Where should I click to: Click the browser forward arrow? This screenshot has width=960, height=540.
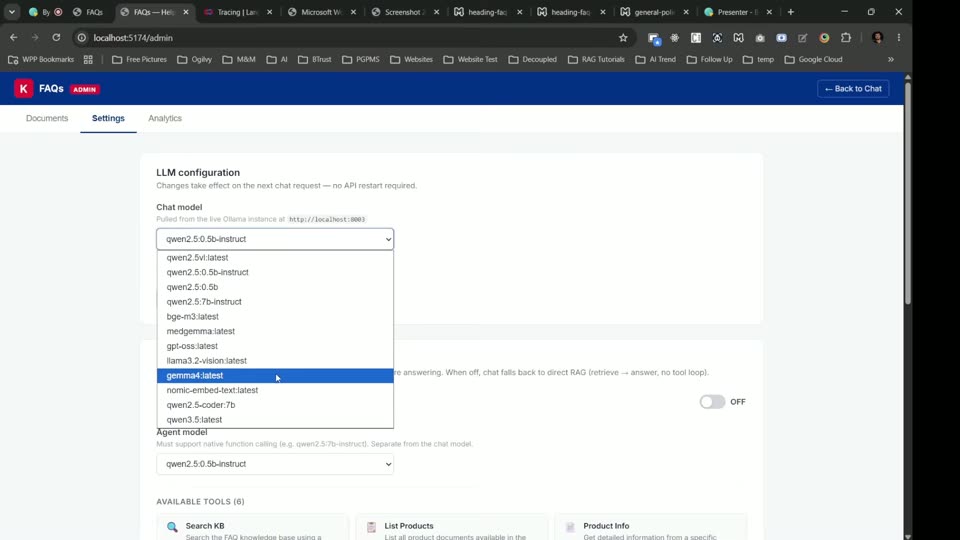(35, 37)
